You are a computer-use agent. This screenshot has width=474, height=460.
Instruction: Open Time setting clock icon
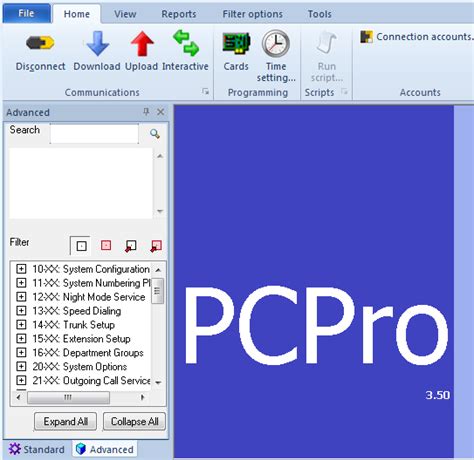[276, 43]
